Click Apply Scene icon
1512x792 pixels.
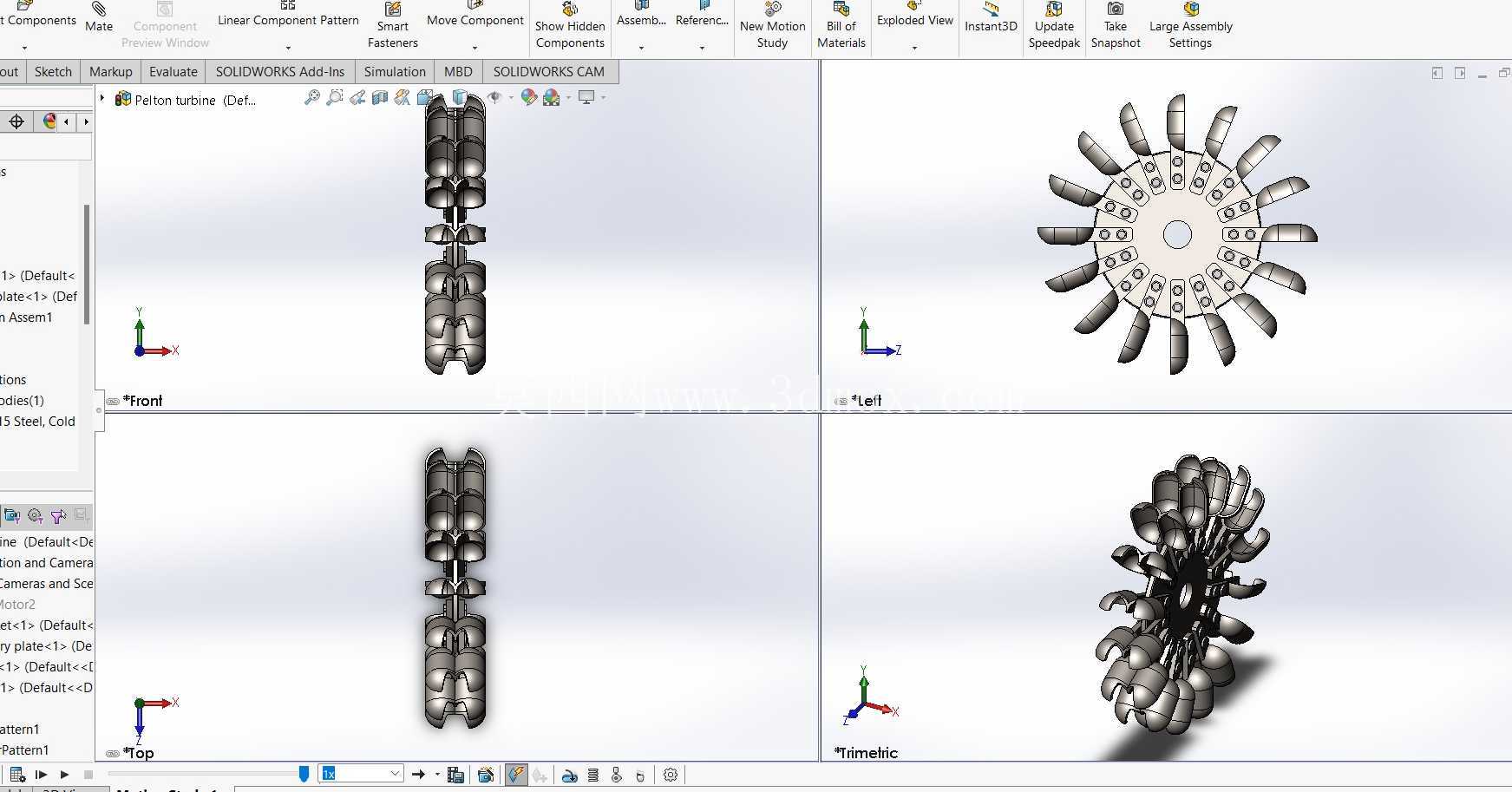pyautogui.click(x=552, y=98)
